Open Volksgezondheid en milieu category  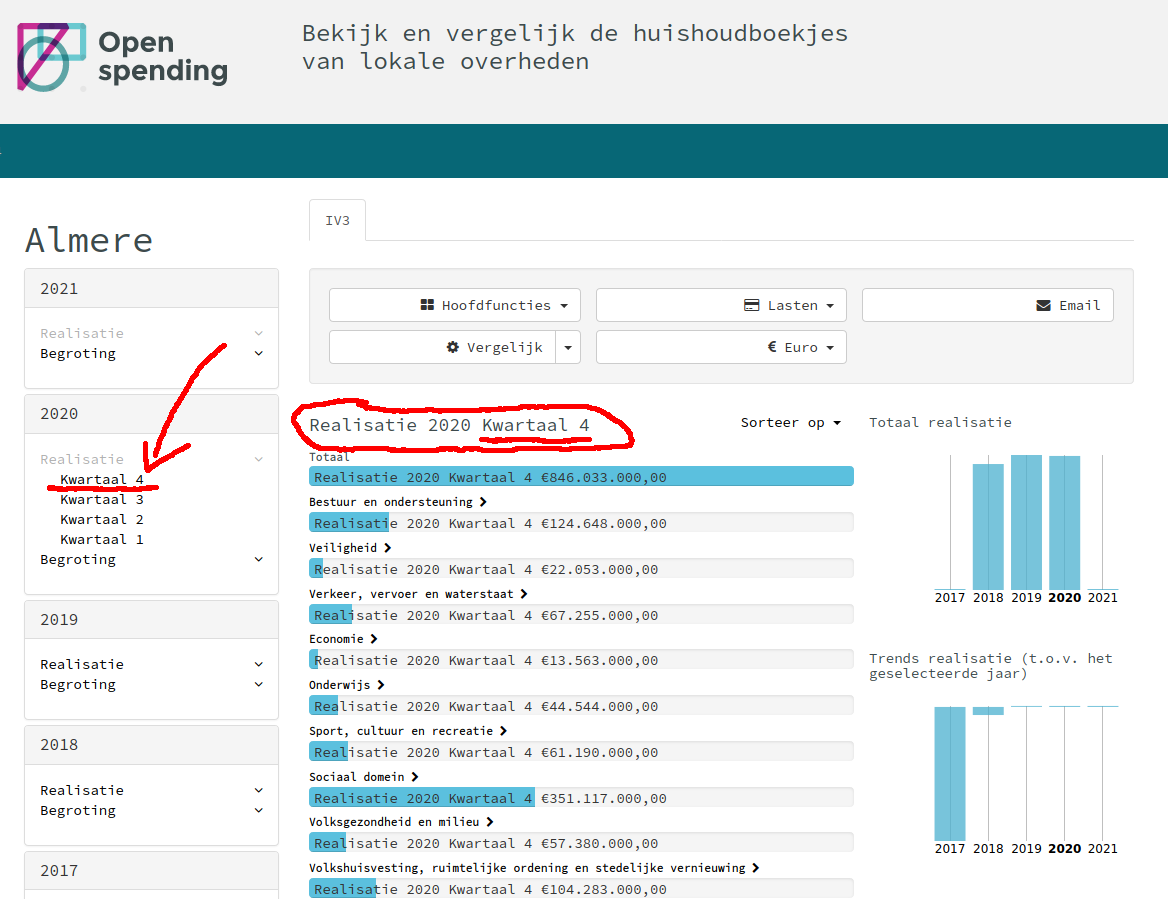point(402,822)
